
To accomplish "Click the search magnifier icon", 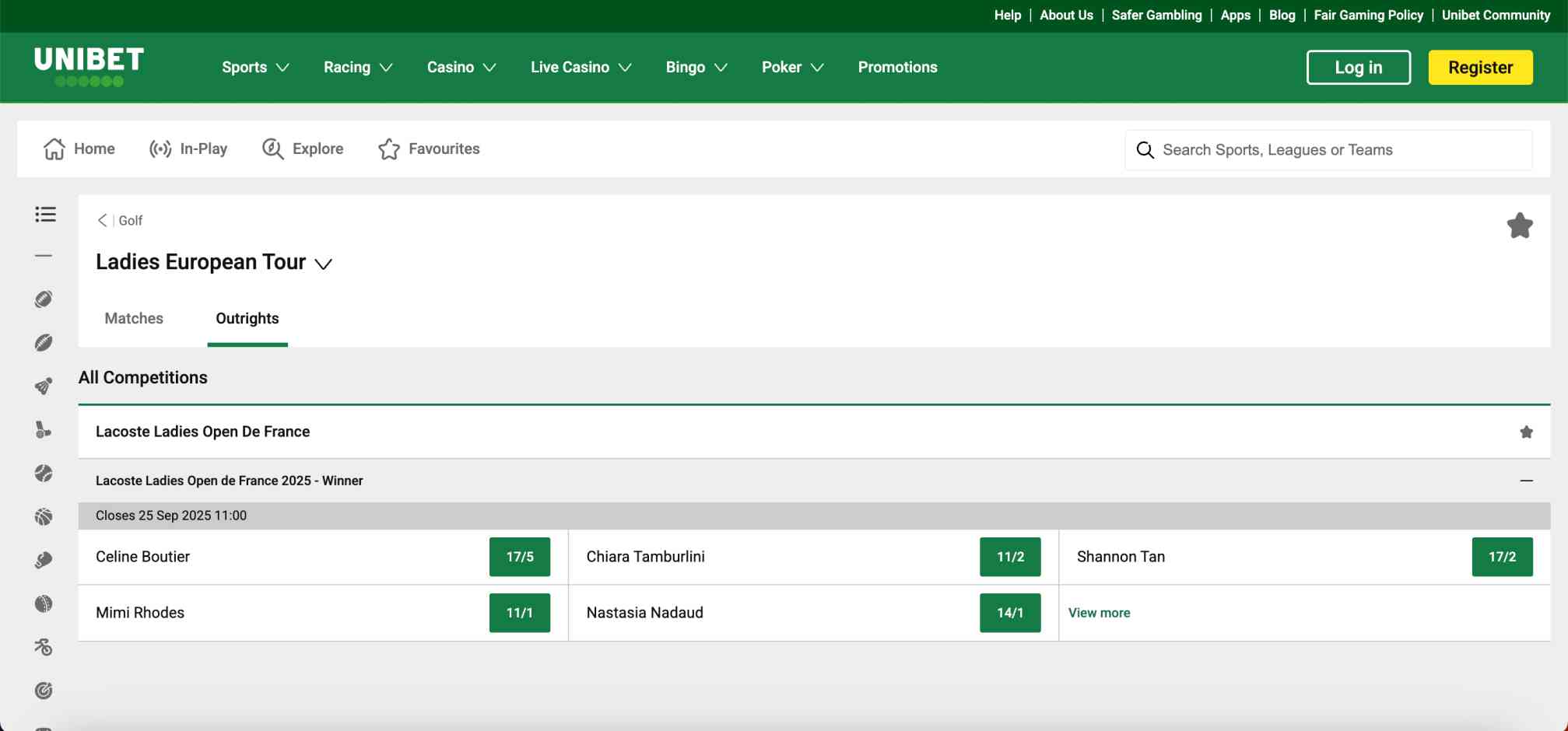I will point(1145,149).
